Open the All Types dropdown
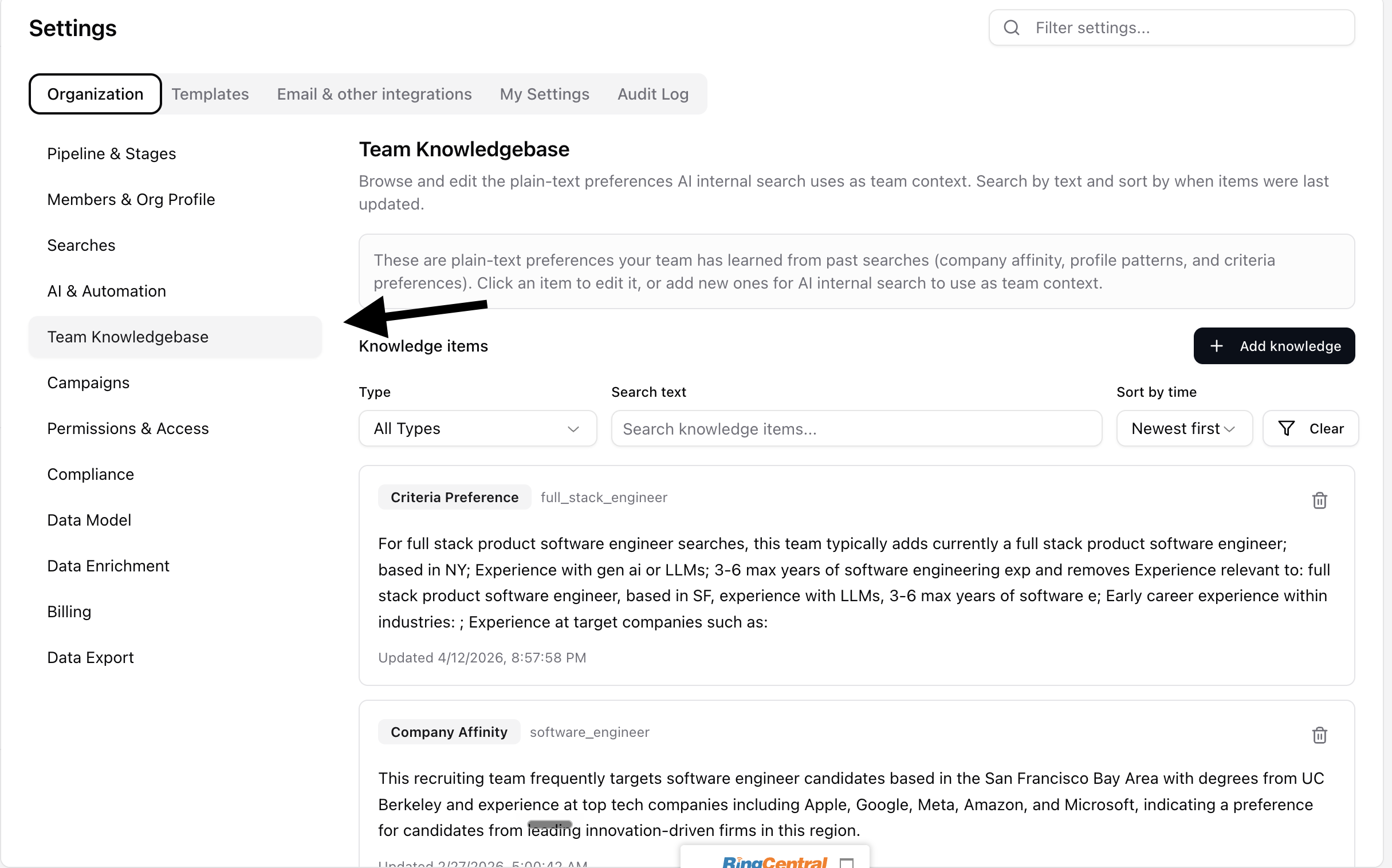 click(477, 428)
